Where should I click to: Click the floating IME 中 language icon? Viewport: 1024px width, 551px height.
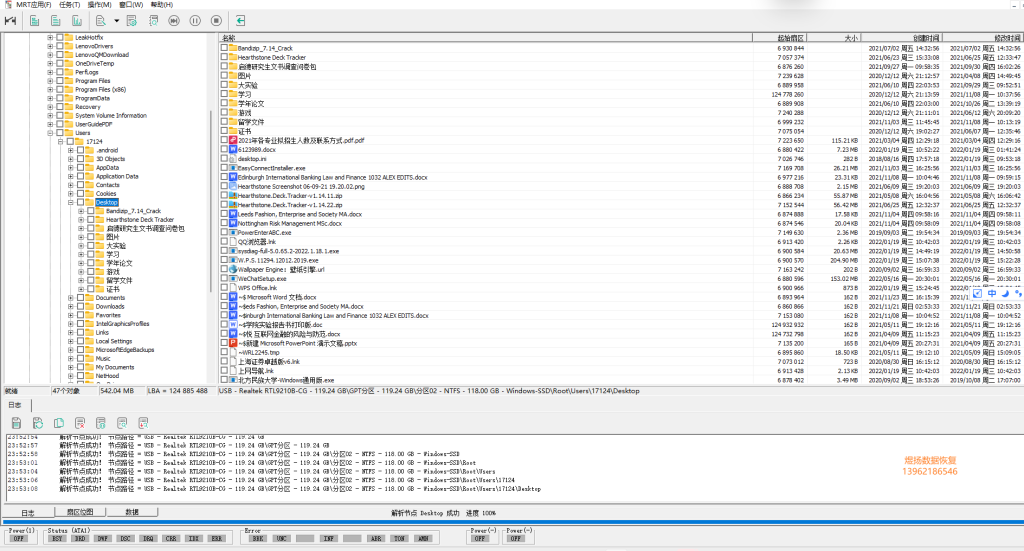point(992,294)
